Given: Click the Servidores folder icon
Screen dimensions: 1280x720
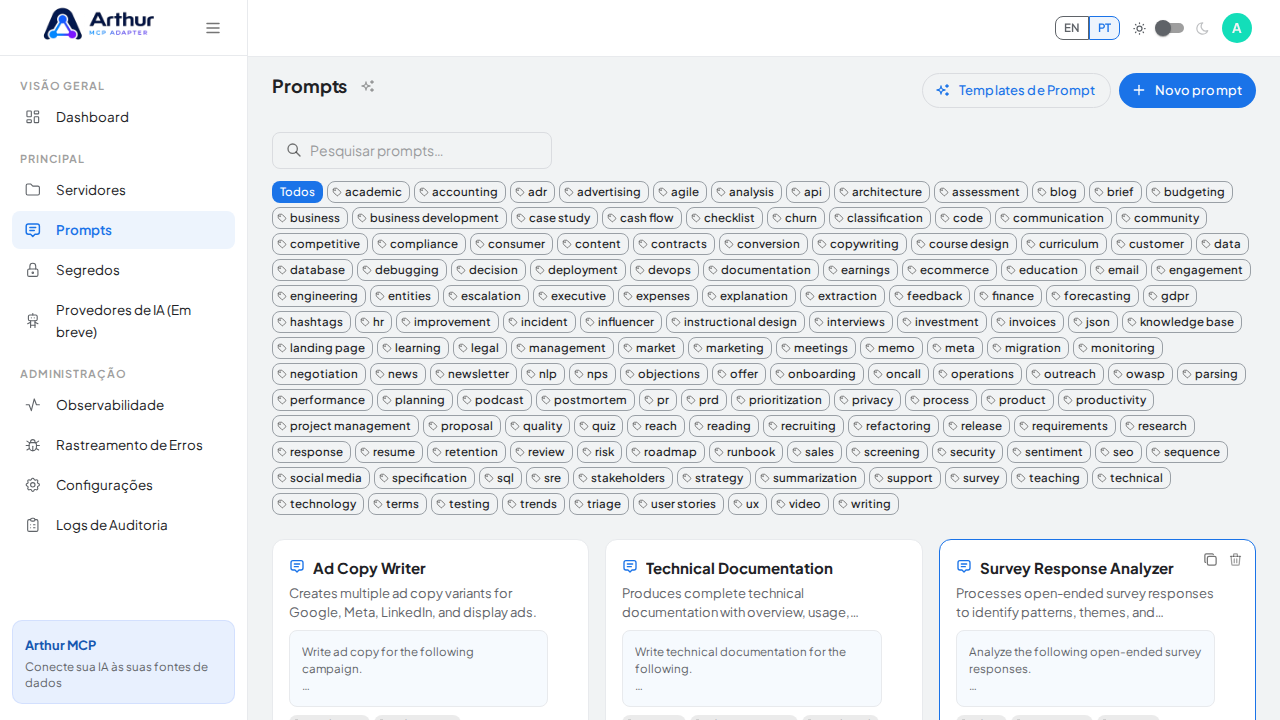Looking at the screenshot, I should pyautogui.click(x=33, y=190).
